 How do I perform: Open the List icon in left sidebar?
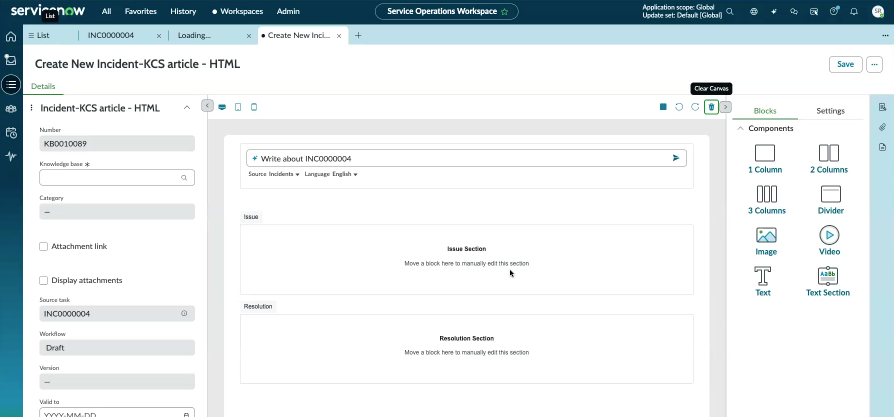(10, 84)
